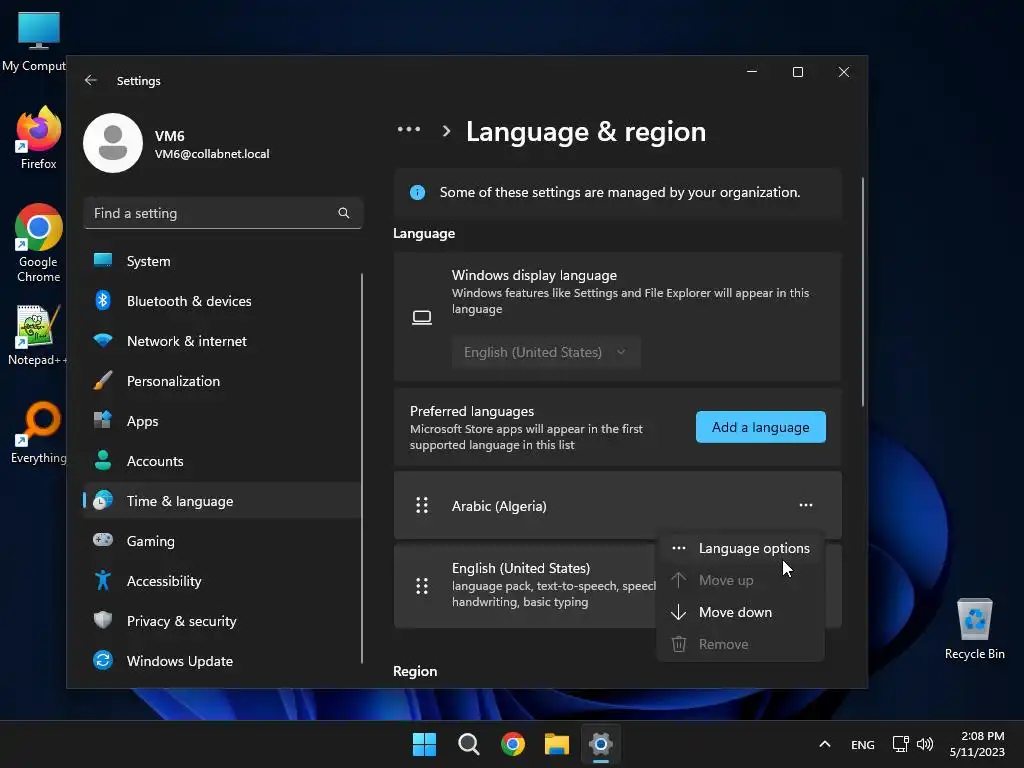Click the search magnifier in Find a setting
This screenshot has height=768, width=1024.
[344, 213]
